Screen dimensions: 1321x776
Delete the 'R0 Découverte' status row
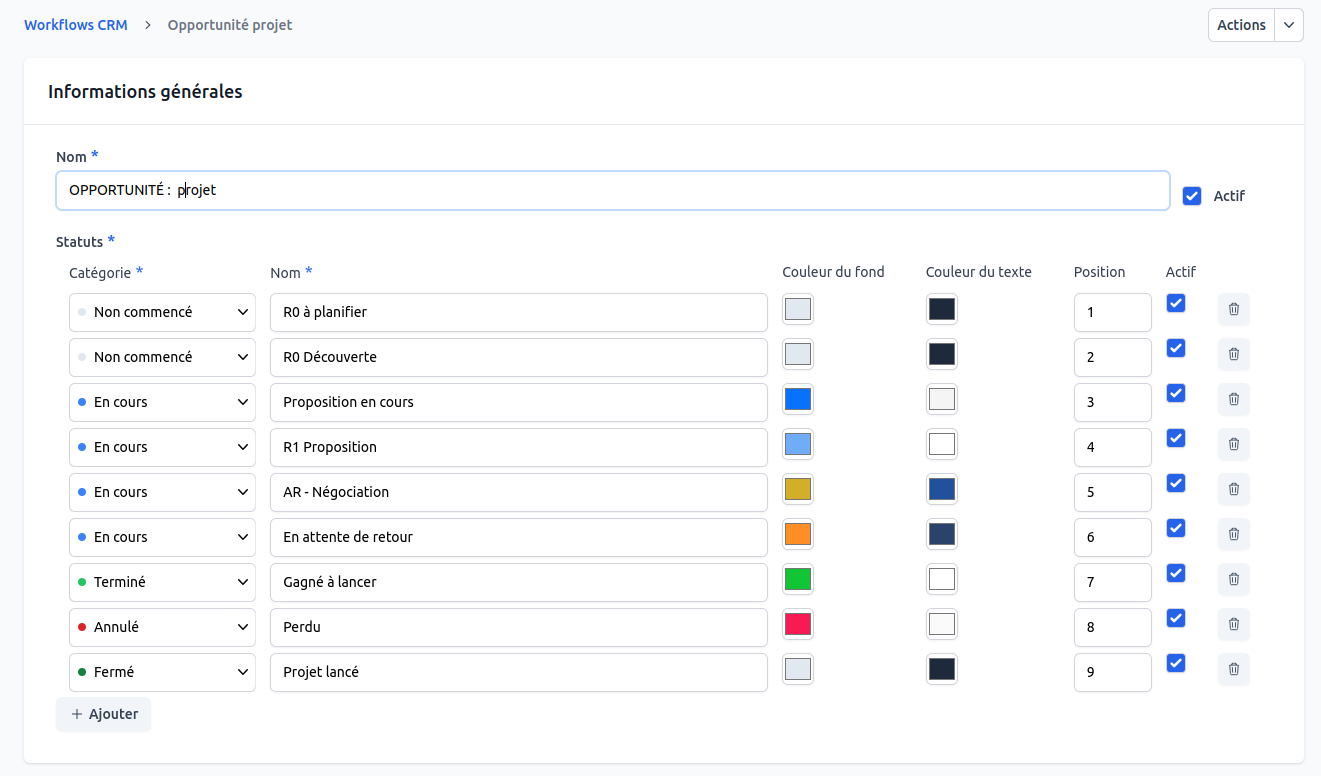[1233, 354]
